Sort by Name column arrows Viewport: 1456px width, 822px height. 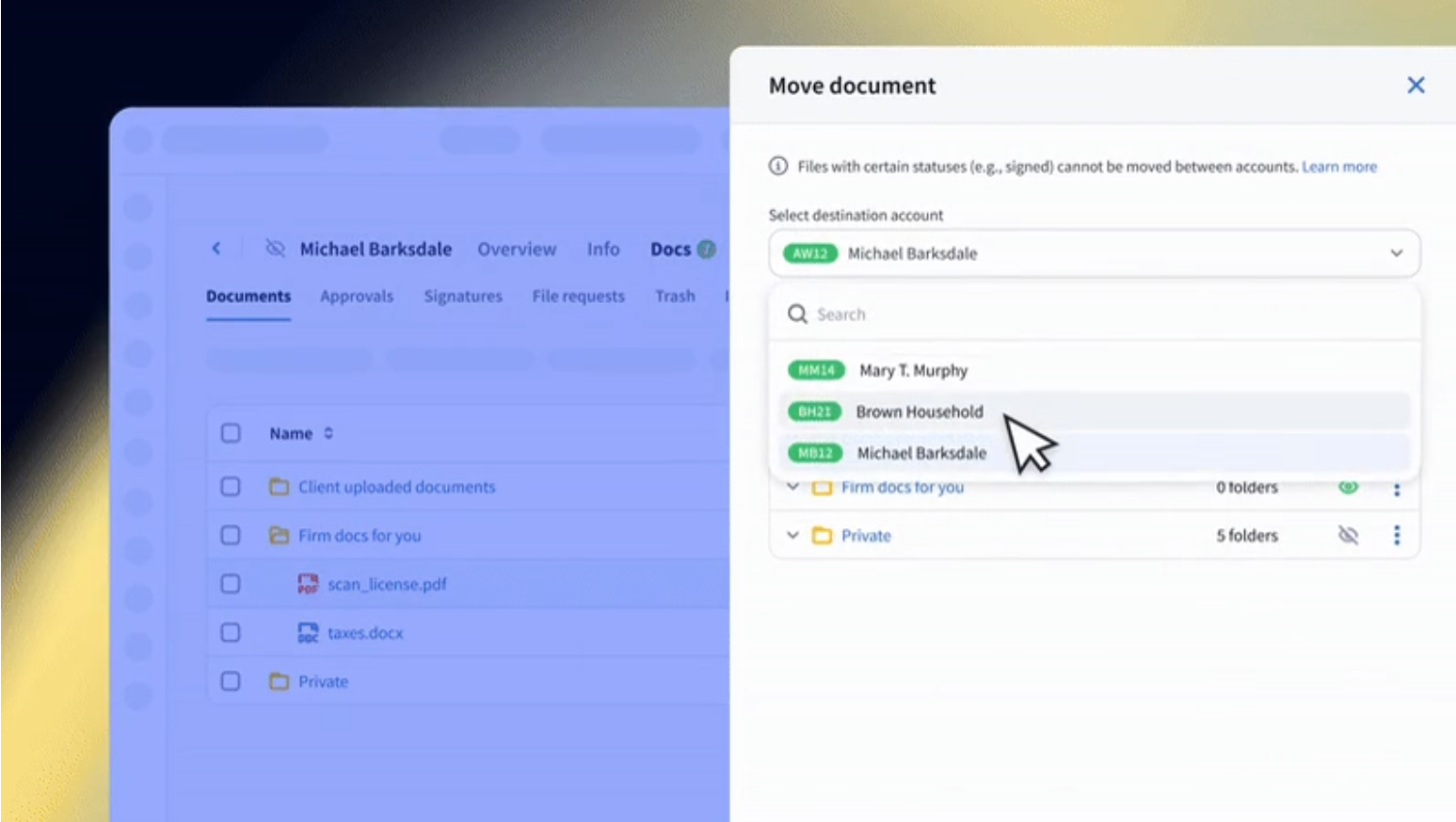pos(328,433)
